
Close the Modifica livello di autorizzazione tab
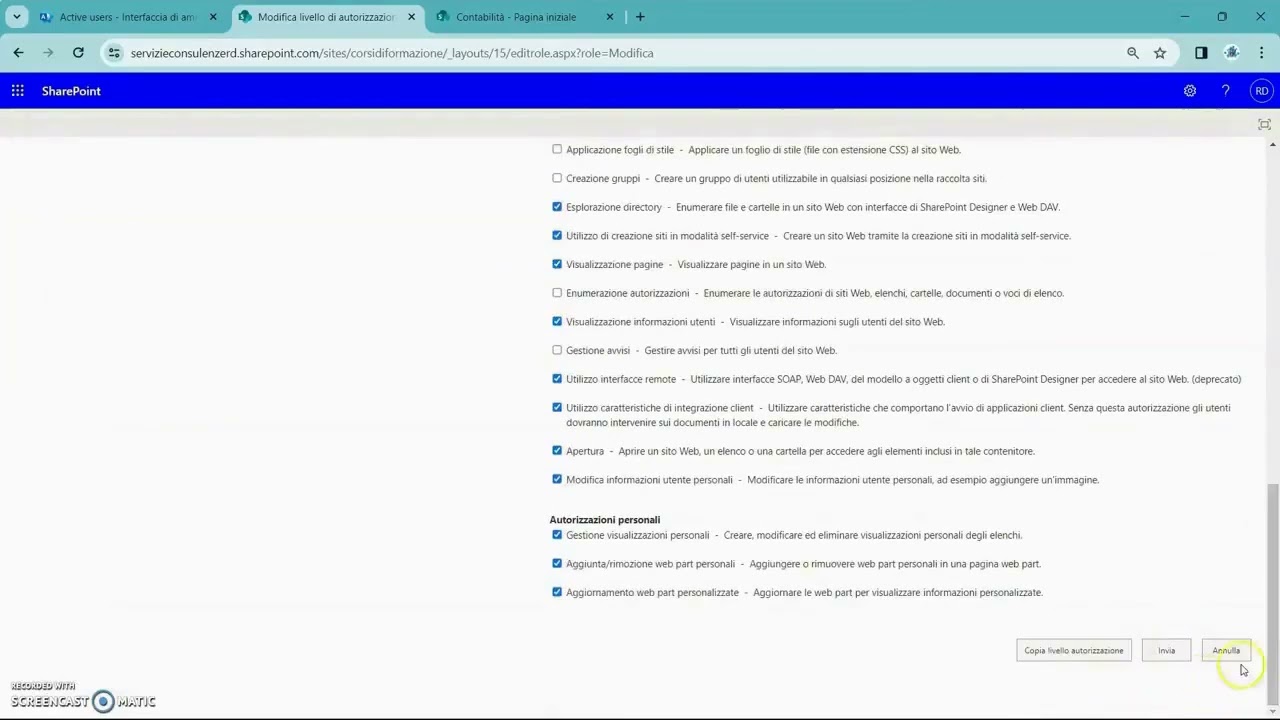click(411, 17)
